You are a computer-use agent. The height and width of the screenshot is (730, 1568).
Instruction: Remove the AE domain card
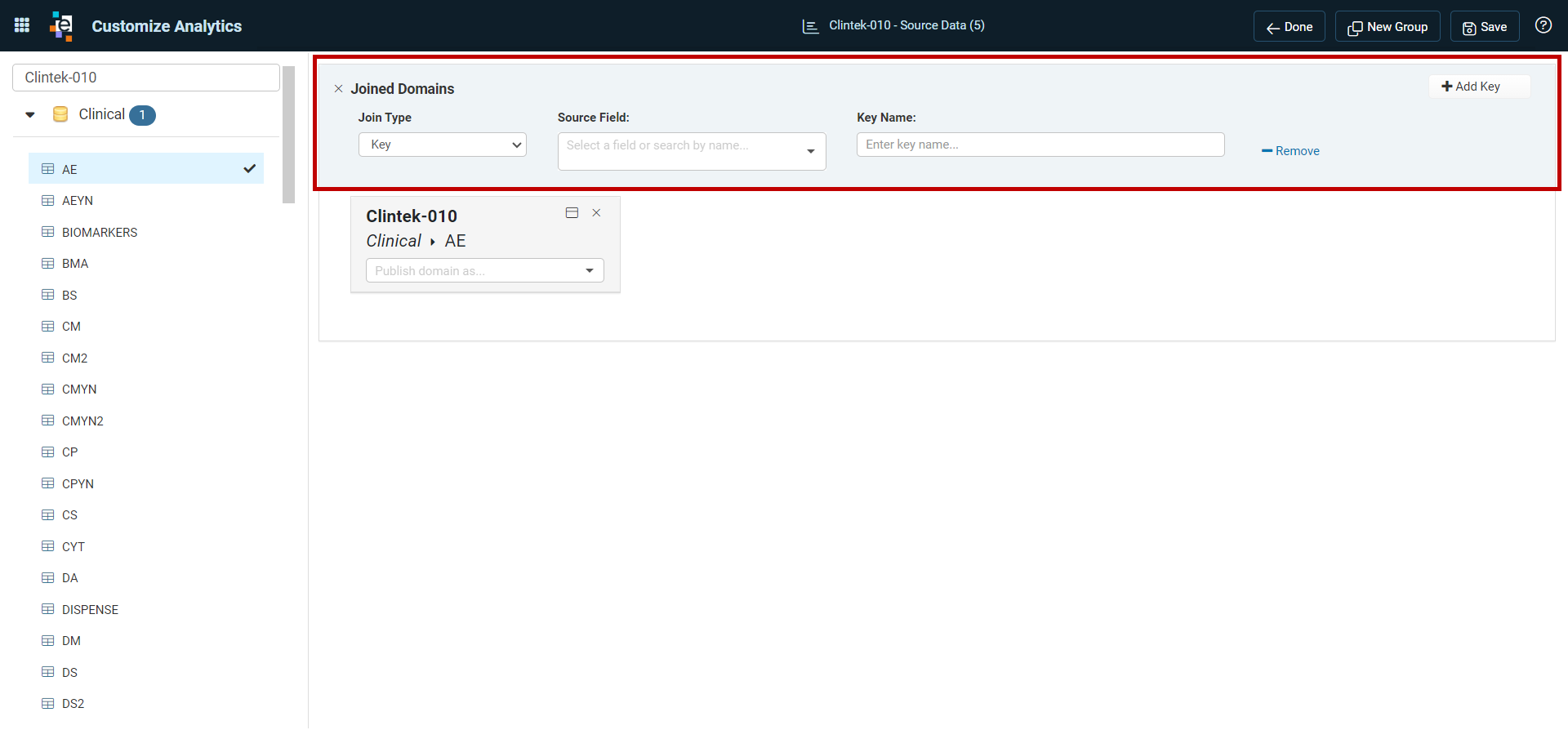pos(596,213)
